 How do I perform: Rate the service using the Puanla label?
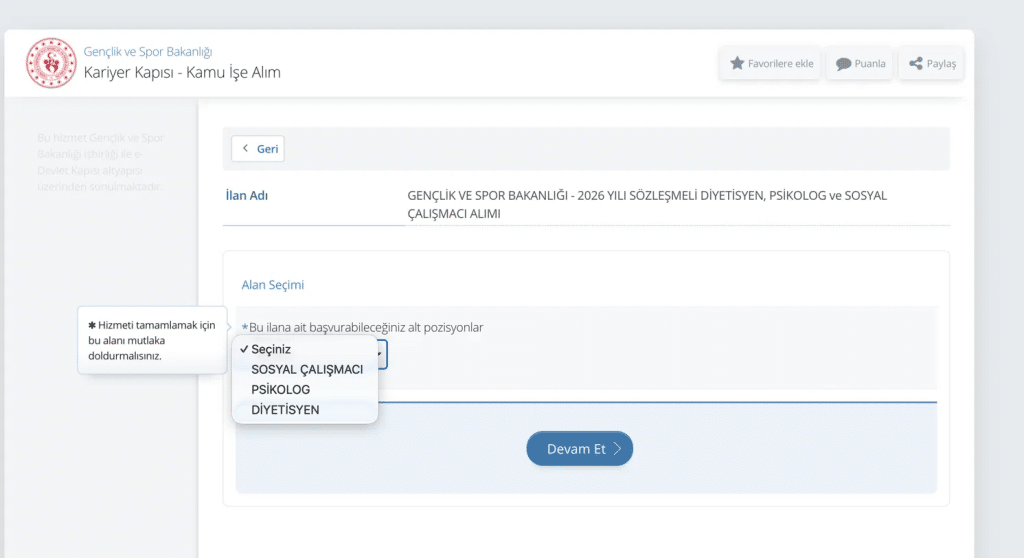[x=870, y=63]
